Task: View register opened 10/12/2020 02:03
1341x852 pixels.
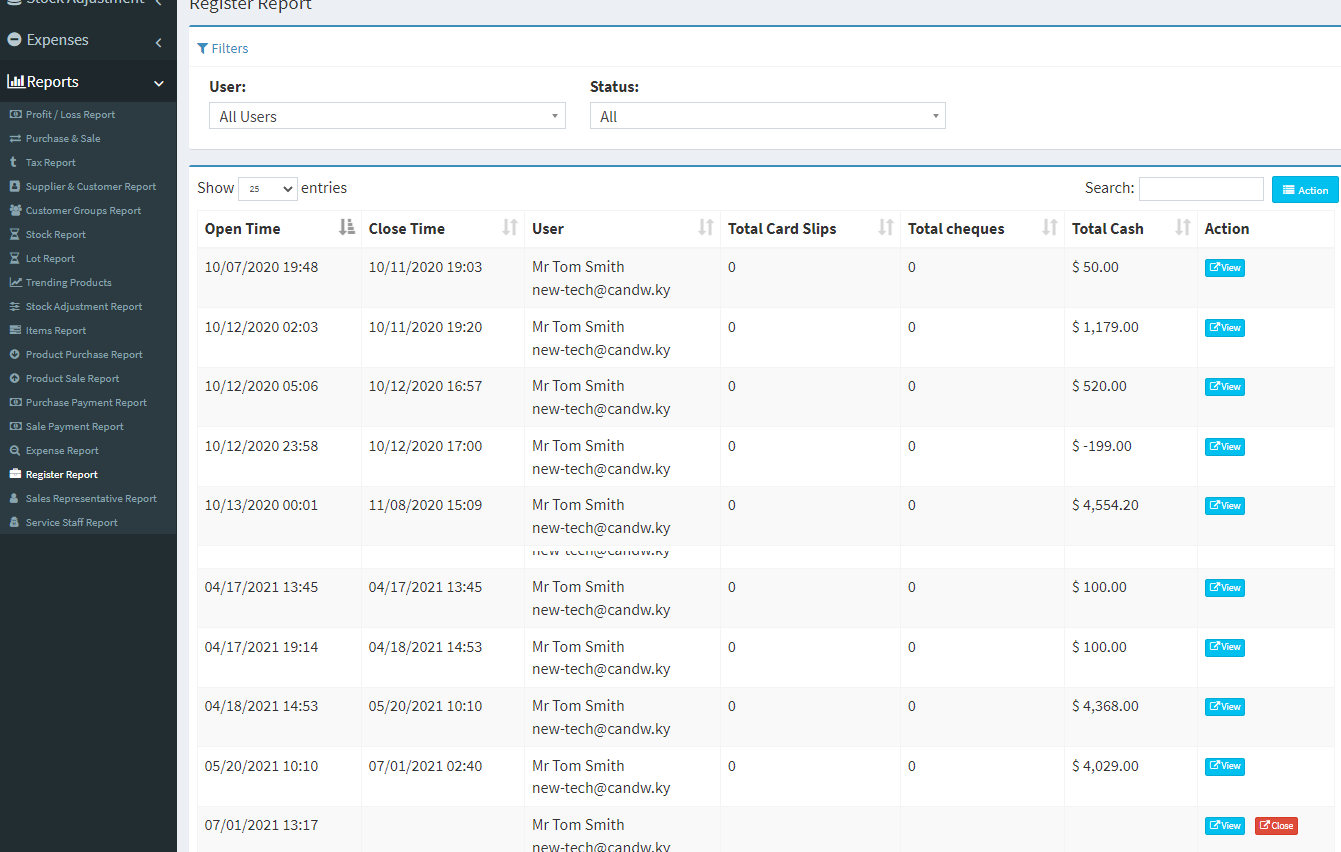Action: (x=1225, y=327)
